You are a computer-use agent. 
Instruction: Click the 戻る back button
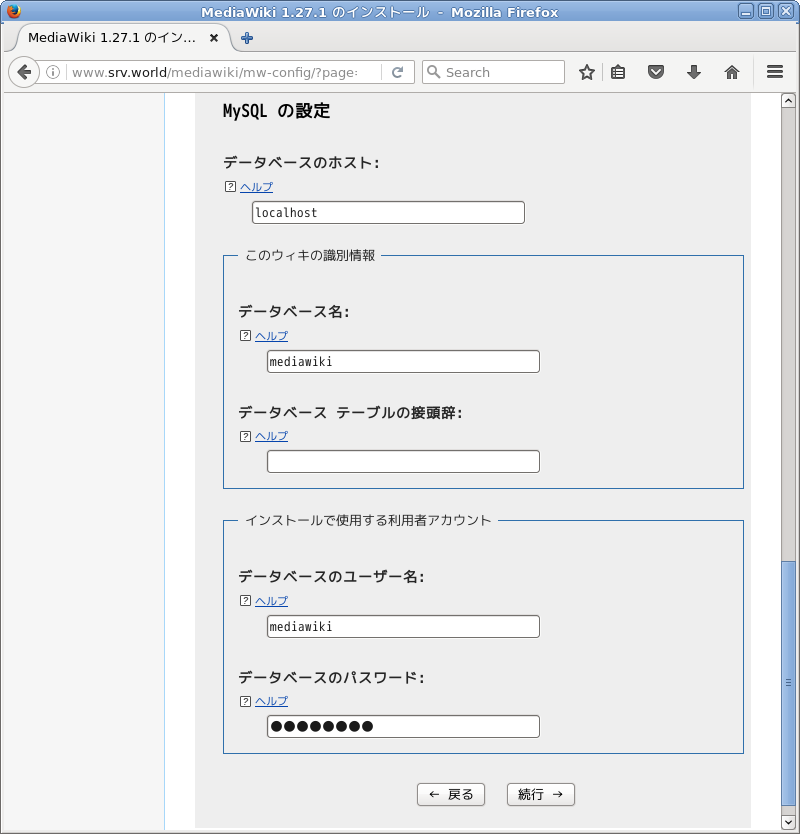451,794
